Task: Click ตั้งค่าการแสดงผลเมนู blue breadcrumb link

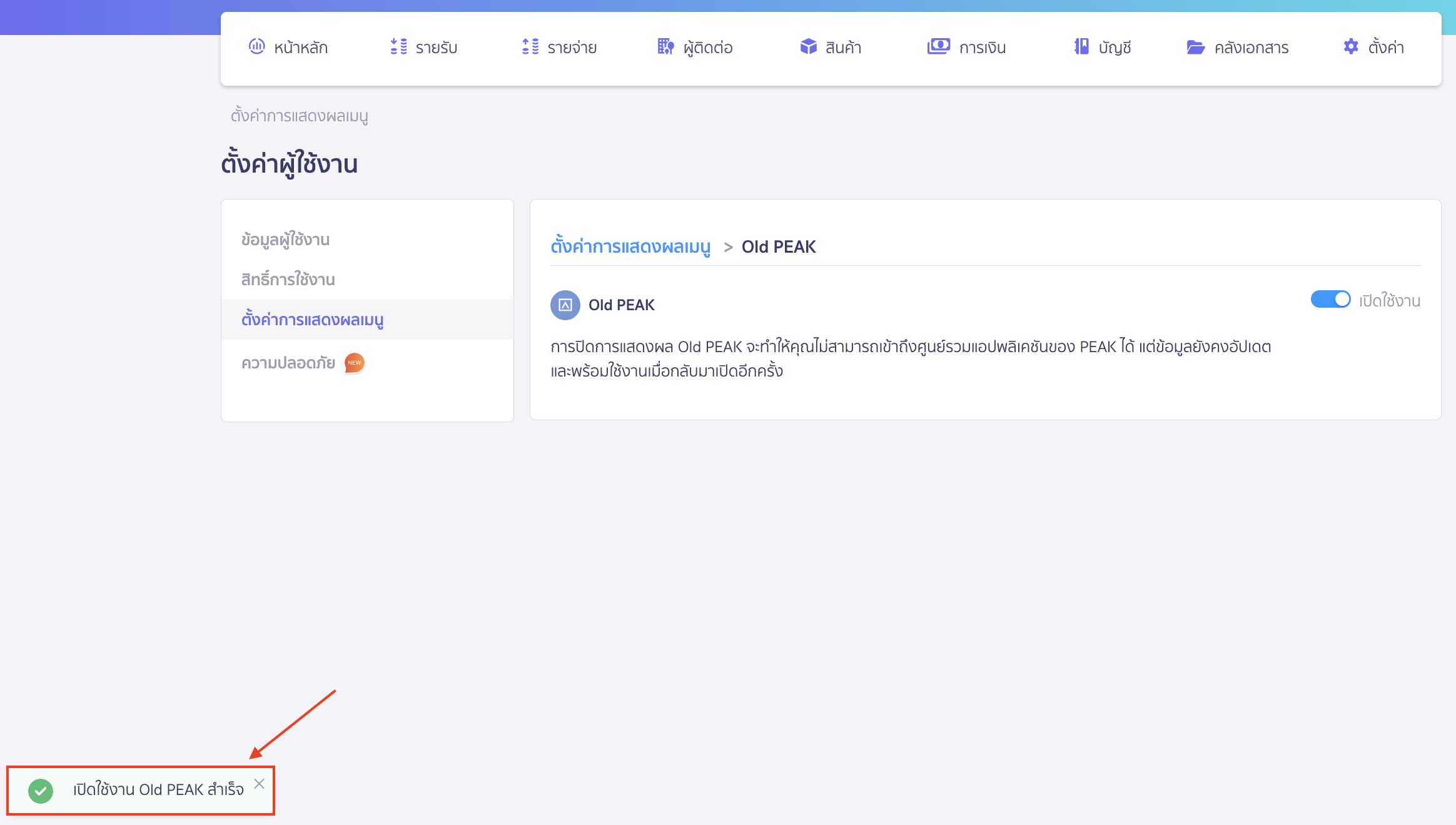Action: pyautogui.click(x=630, y=246)
